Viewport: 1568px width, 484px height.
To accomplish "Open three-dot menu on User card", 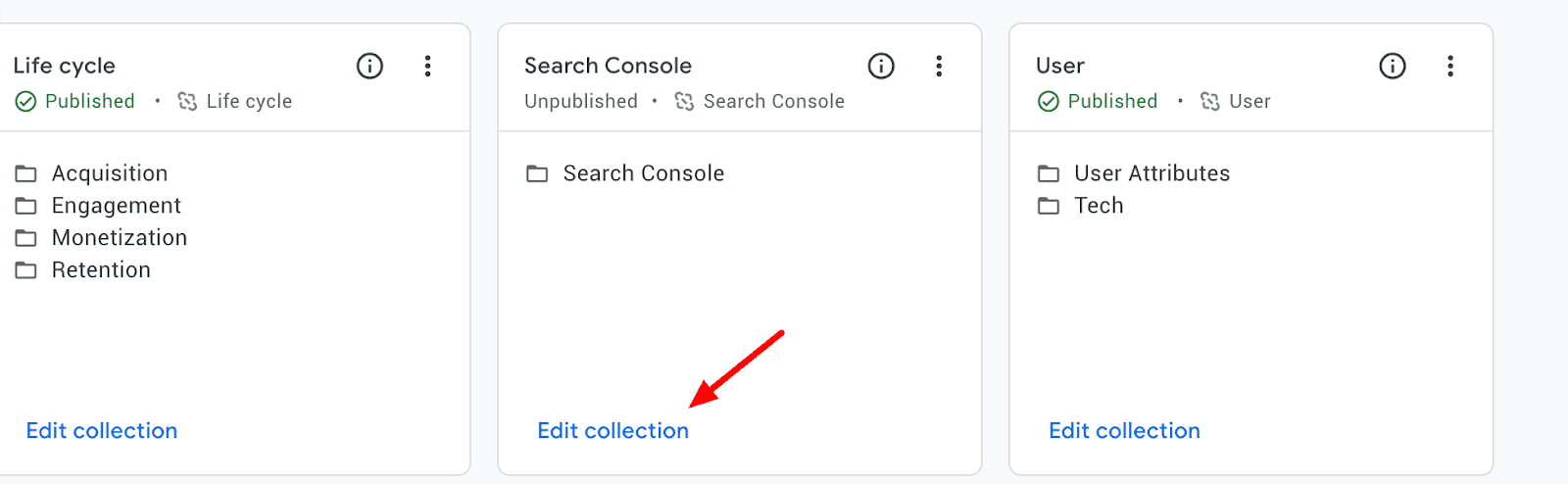I will [1450, 66].
